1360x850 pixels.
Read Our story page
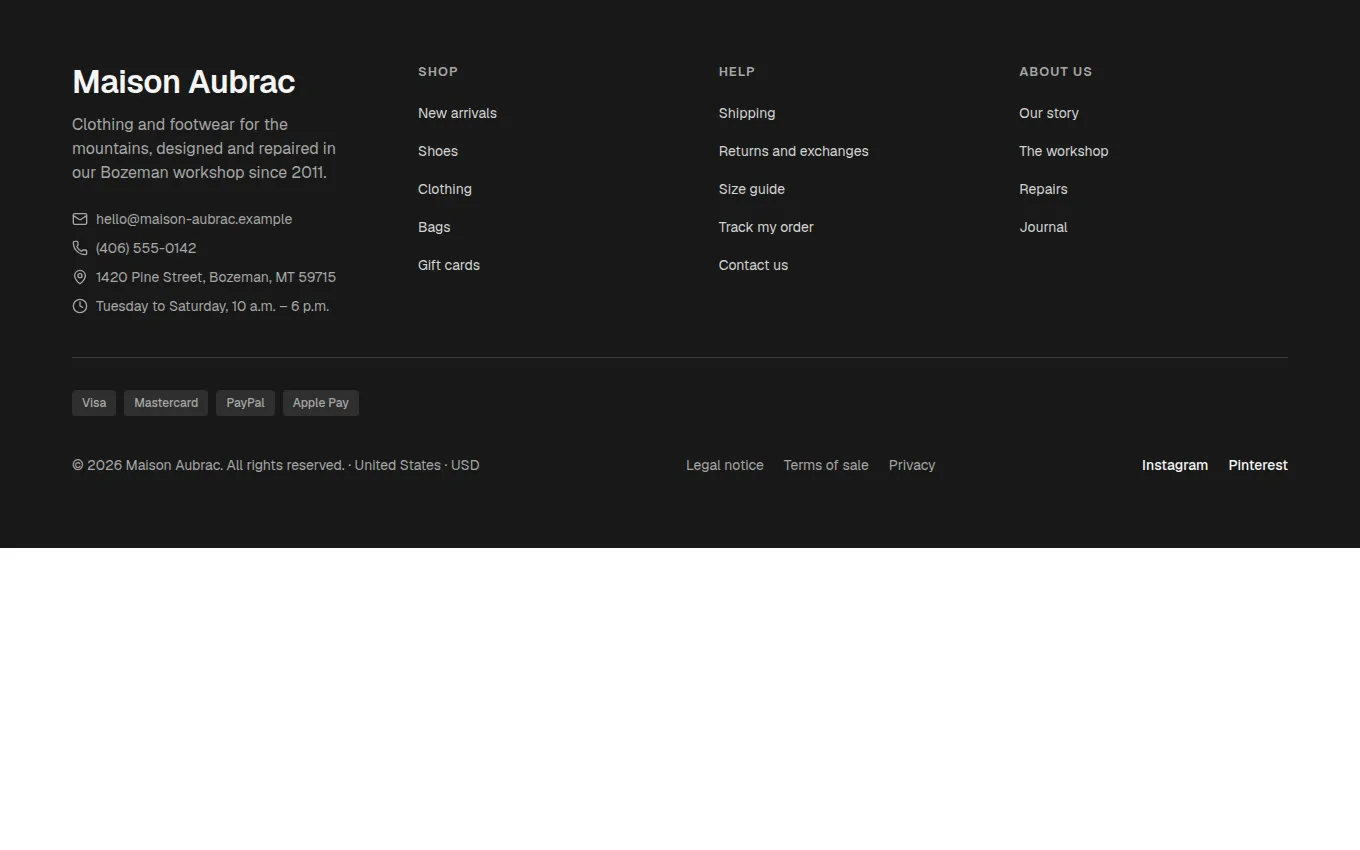[x=1049, y=113]
